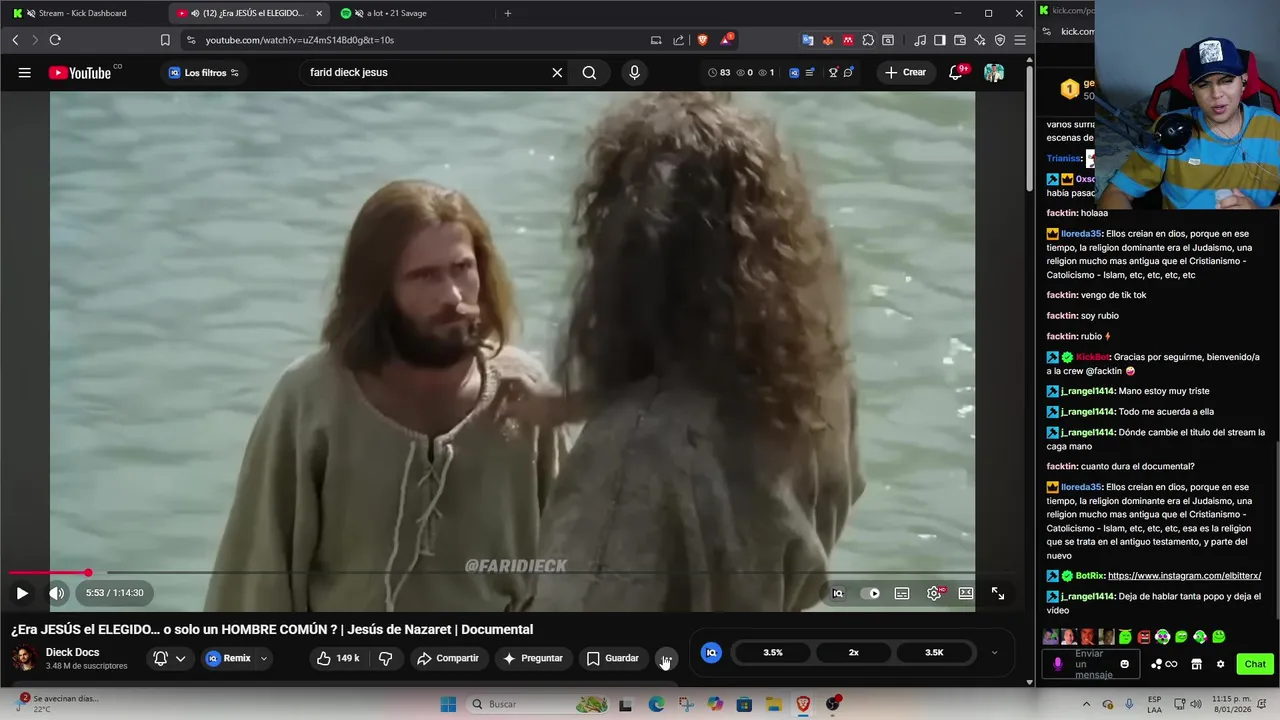Open the Windows Start menu

coord(448,704)
